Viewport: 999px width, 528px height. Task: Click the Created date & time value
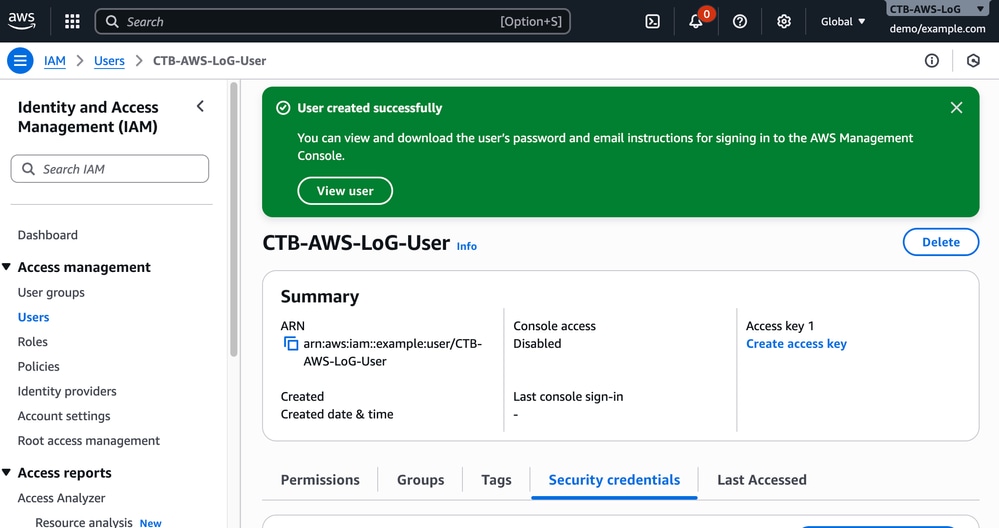(x=337, y=415)
